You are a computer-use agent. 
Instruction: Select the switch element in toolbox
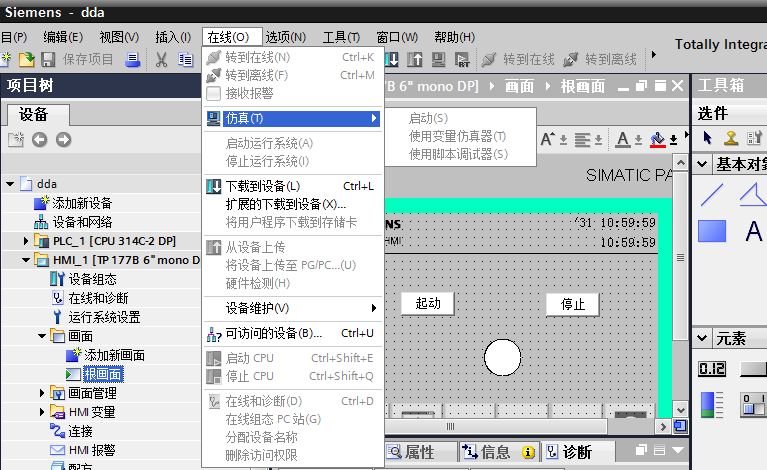coord(753,405)
